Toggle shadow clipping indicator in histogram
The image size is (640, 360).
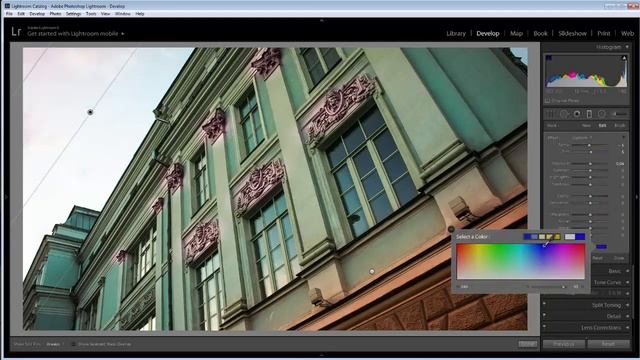pyautogui.click(x=549, y=58)
